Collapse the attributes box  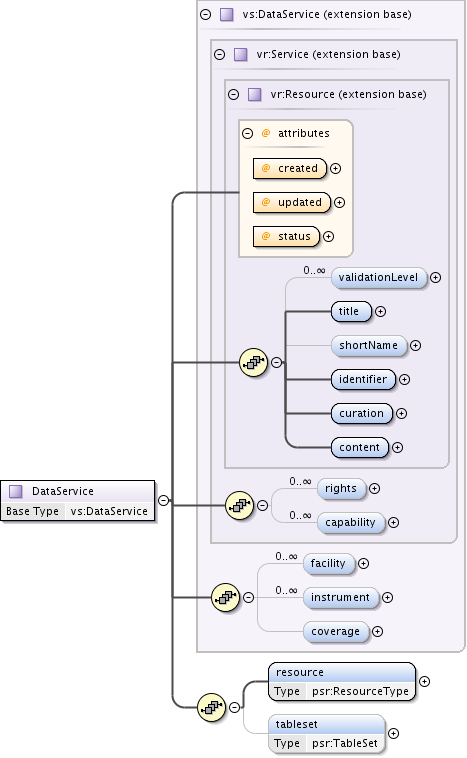click(x=248, y=133)
